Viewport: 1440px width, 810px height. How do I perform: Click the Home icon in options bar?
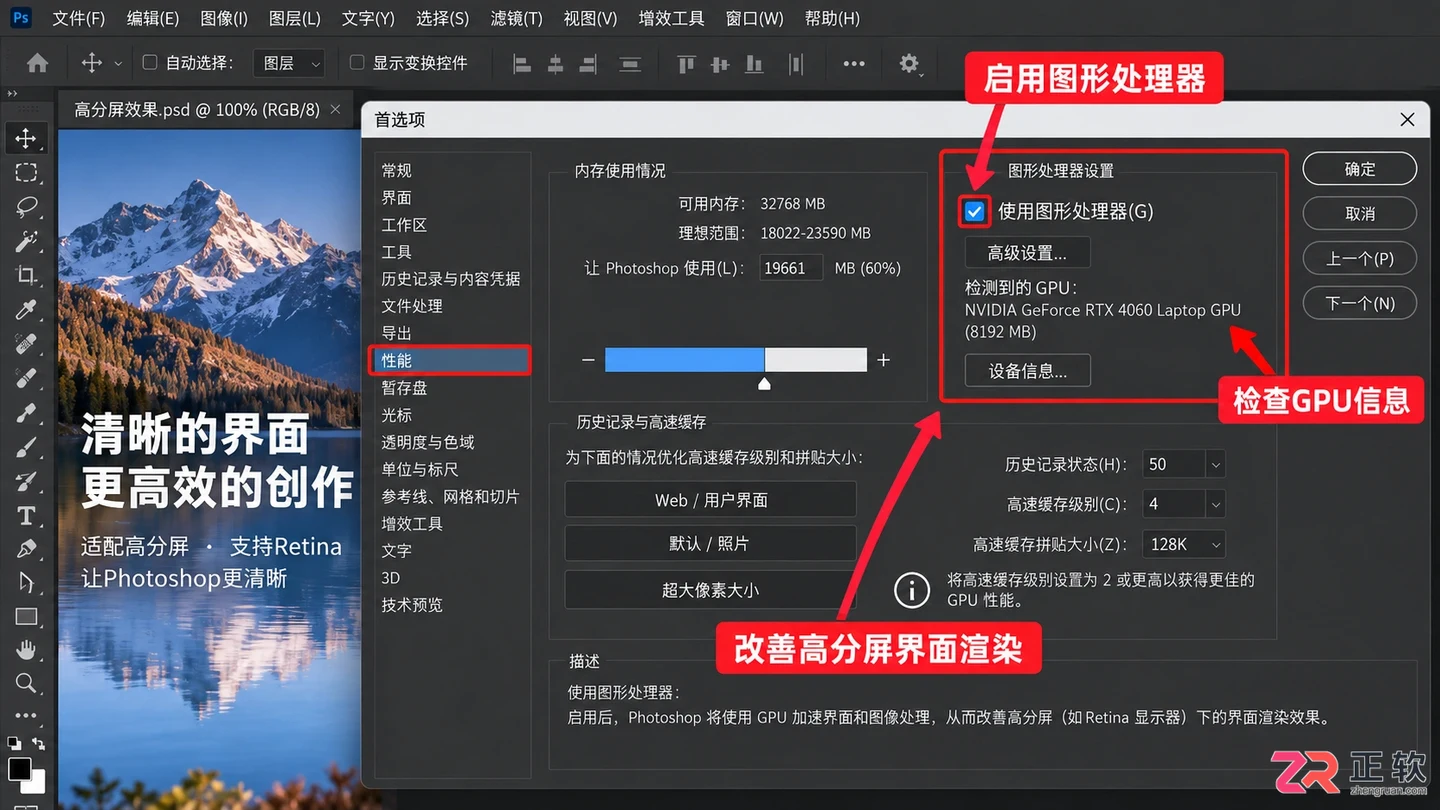(x=37, y=63)
